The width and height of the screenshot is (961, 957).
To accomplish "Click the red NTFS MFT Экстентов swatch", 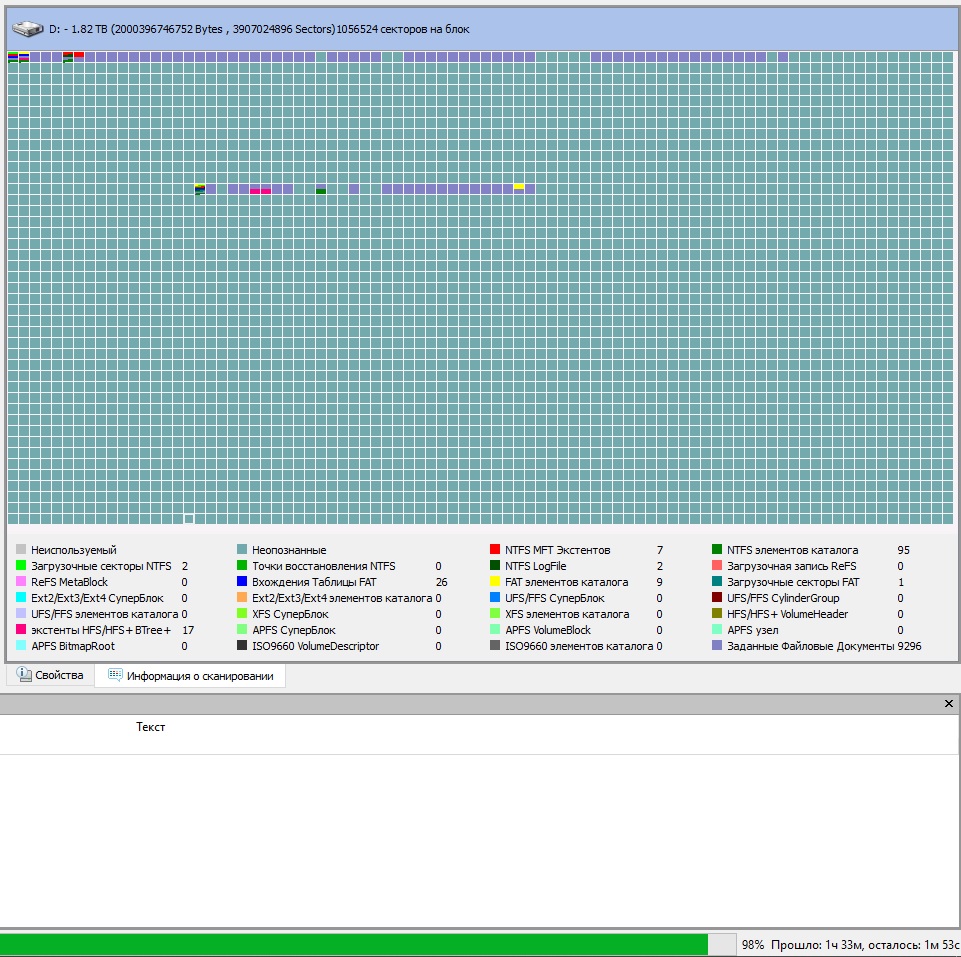I will pyautogui.click(x=495, y=550).
